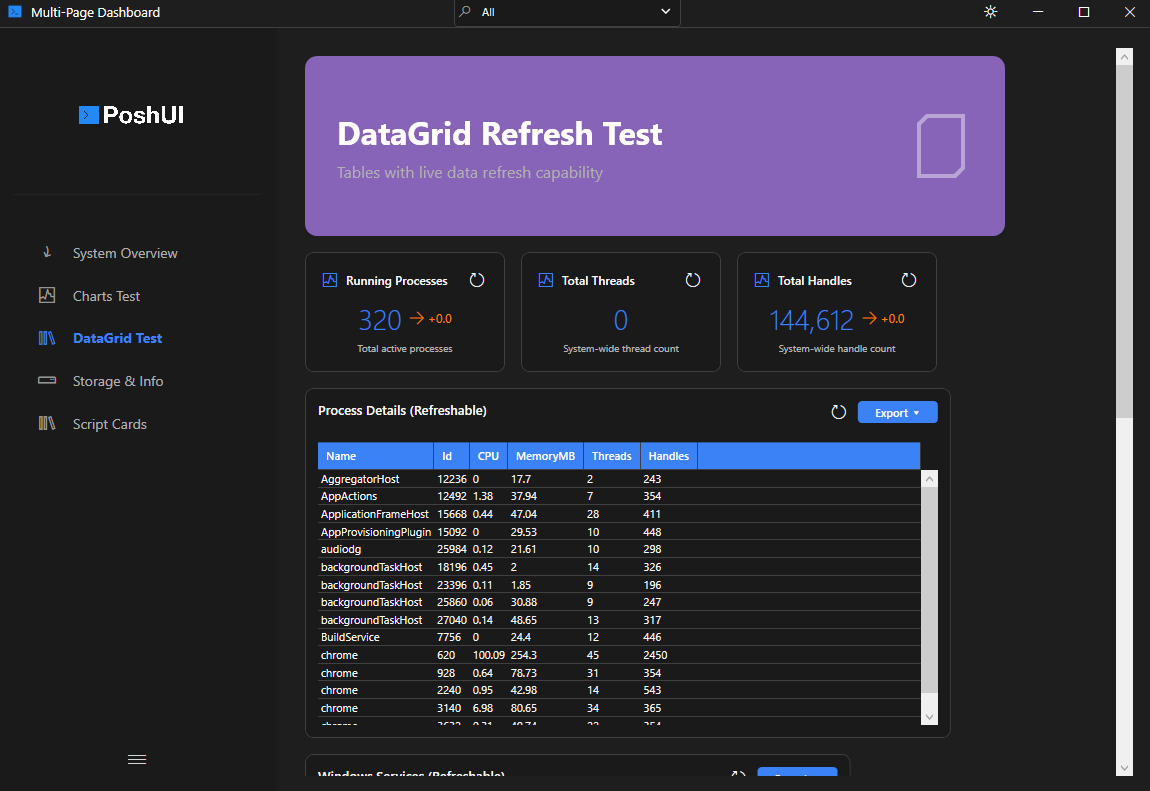
Task: Select the audiodg process row
Action: [x=619, y=549]
